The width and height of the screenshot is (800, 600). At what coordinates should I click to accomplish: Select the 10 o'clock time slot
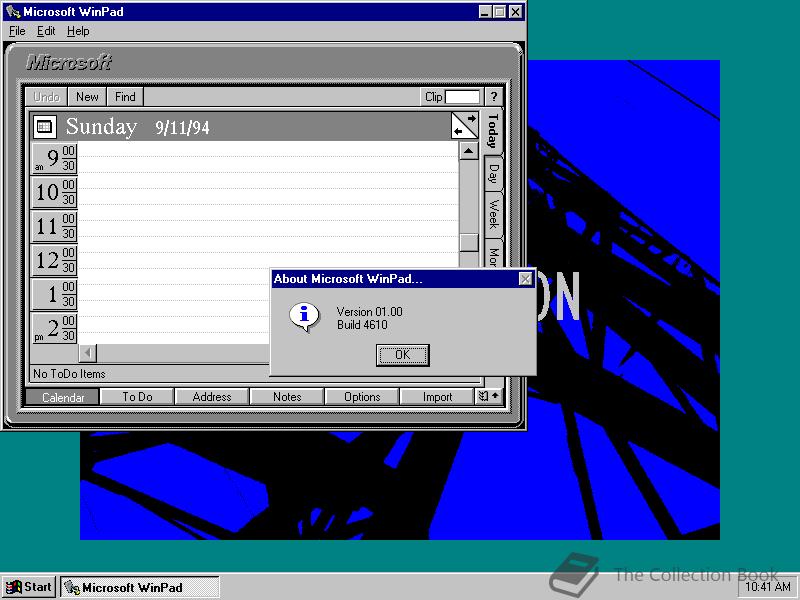pyautogui.click(x=55, y=192)
